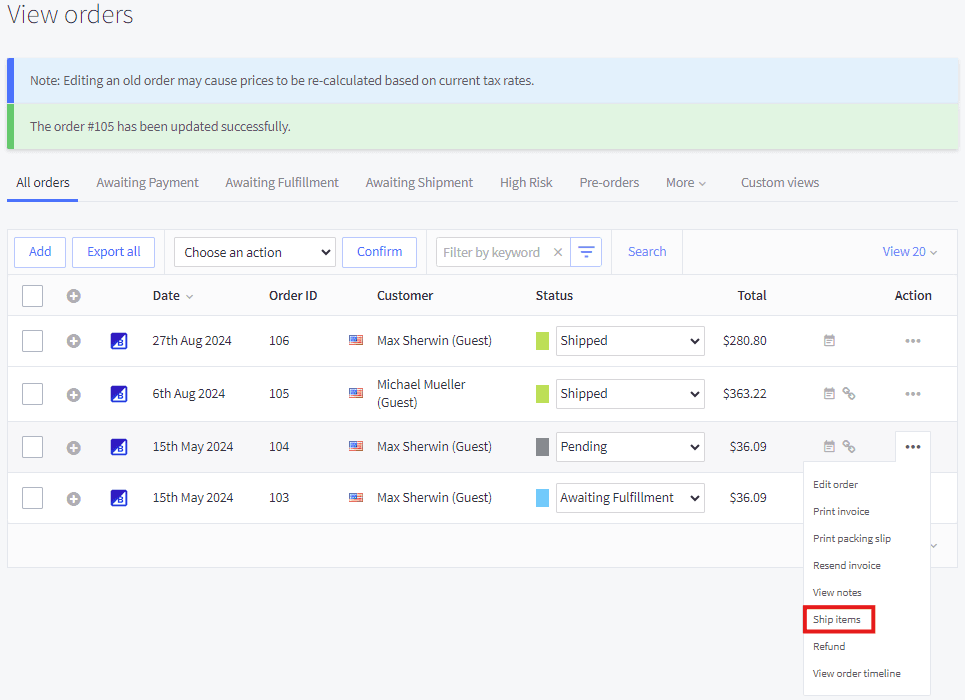Open notes icon for order 106
This screenshot has width=965, height=700.
pyautogui.click(x=830, y=340)
